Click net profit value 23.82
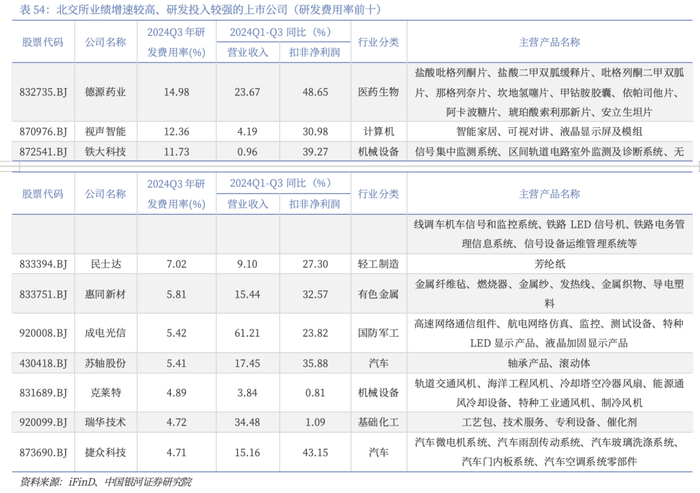 click(315, 333)
